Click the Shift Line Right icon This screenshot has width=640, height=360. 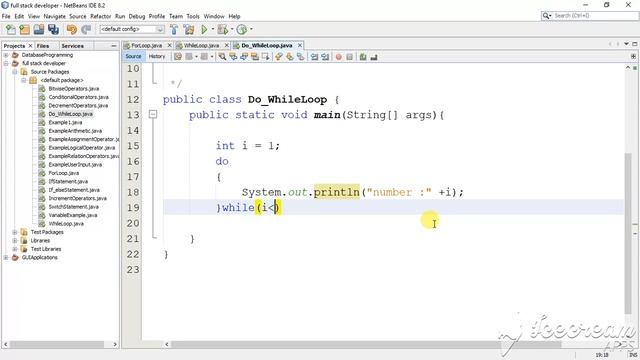[325, 57]
